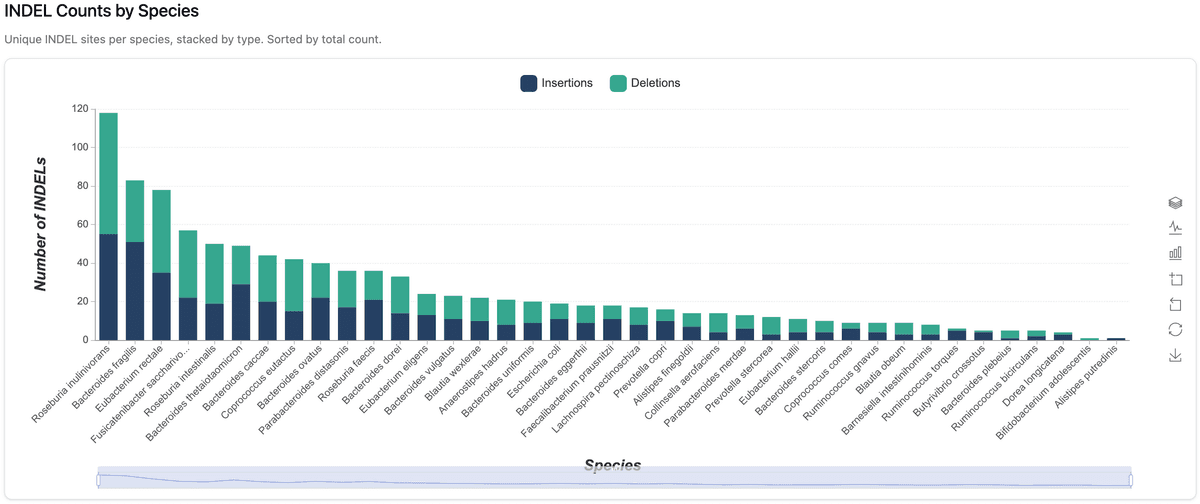Click the Roseburia inulinivorans deletions bar segment
This screenshot has height=504, width=1200.
pos(108,173)
